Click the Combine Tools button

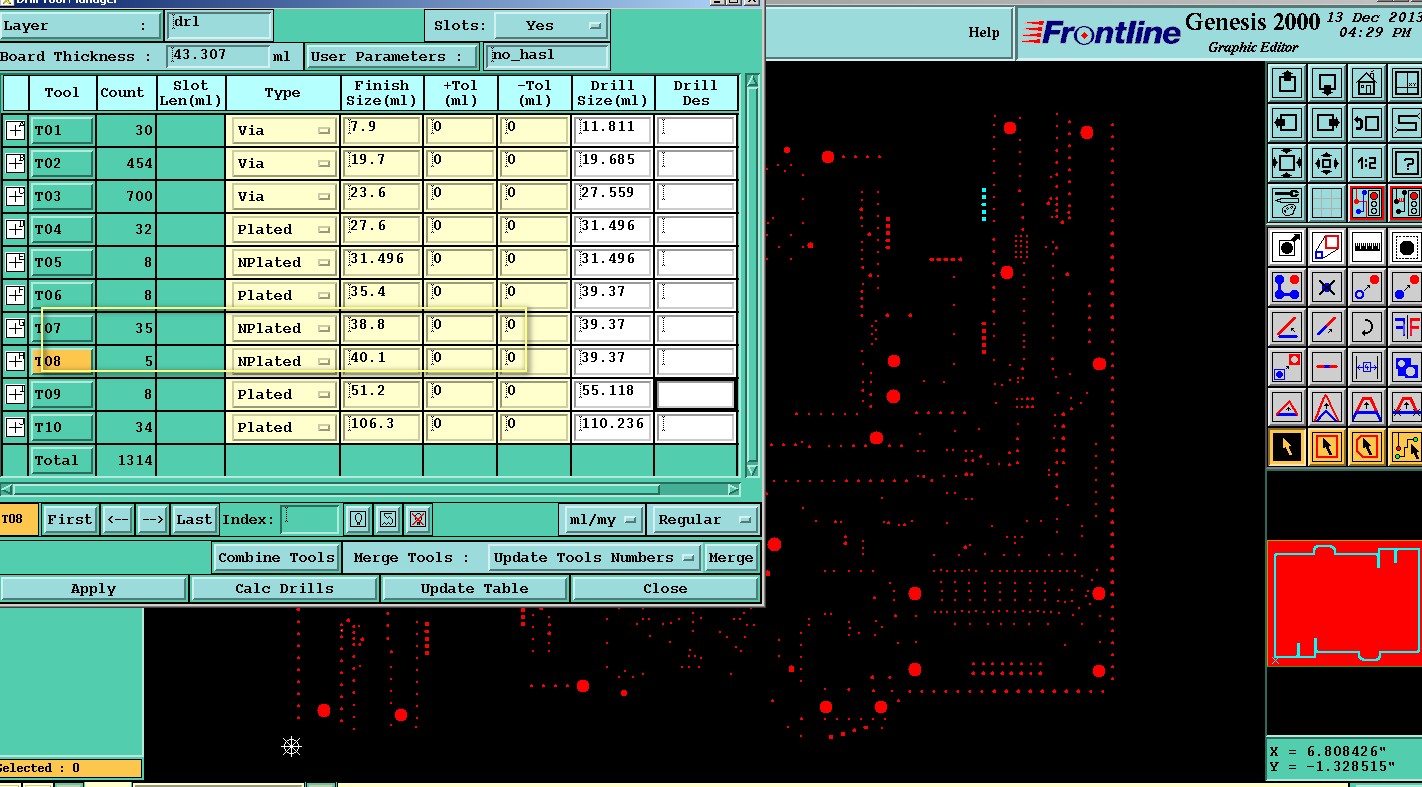click(x=277, y=557)
